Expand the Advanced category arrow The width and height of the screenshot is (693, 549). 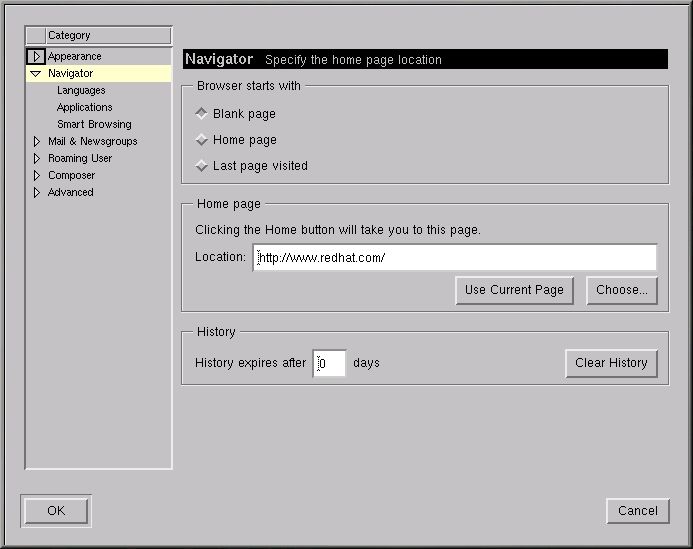37,193
